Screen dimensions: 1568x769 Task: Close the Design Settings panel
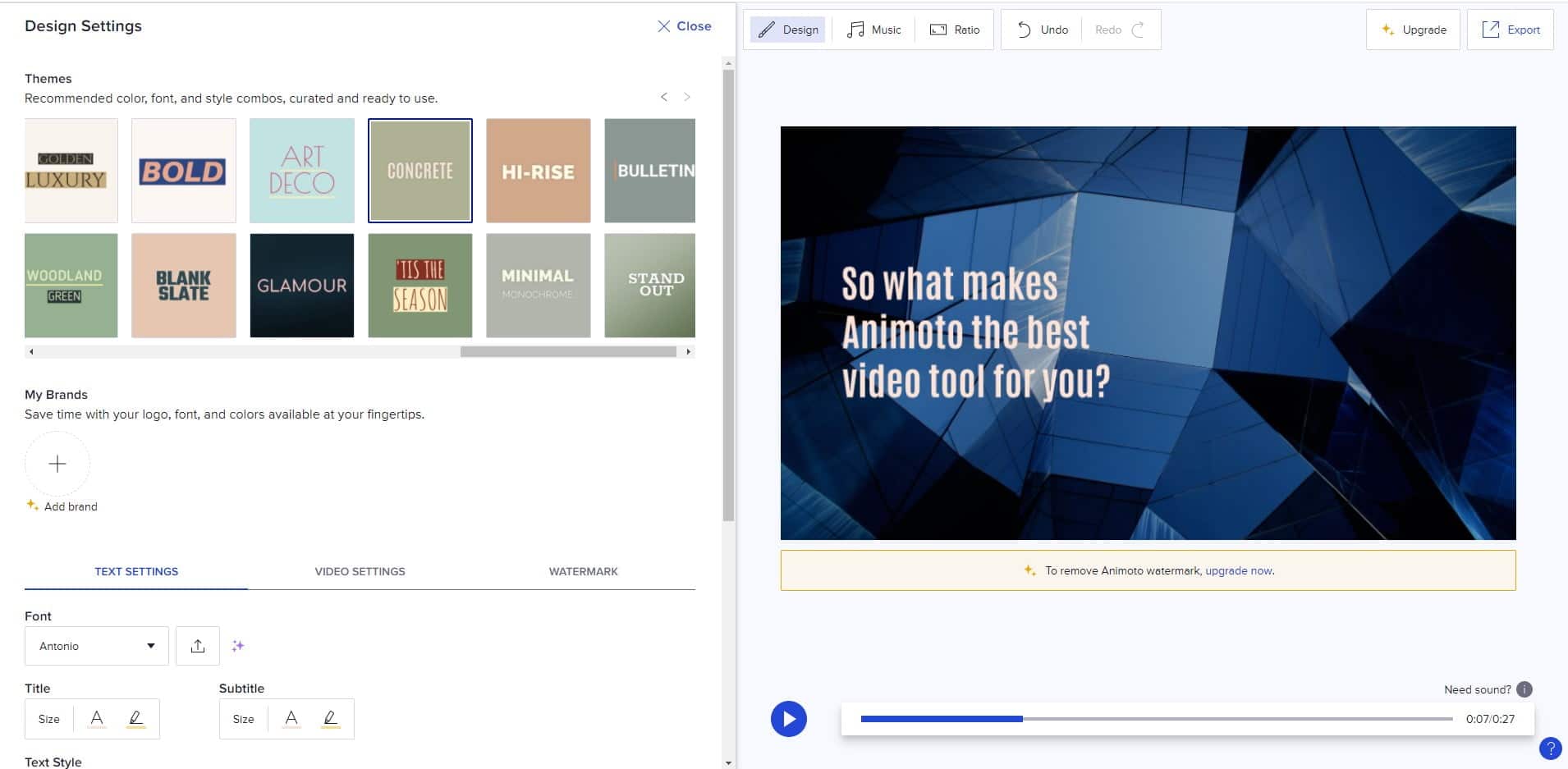click(x=684, y=26)
